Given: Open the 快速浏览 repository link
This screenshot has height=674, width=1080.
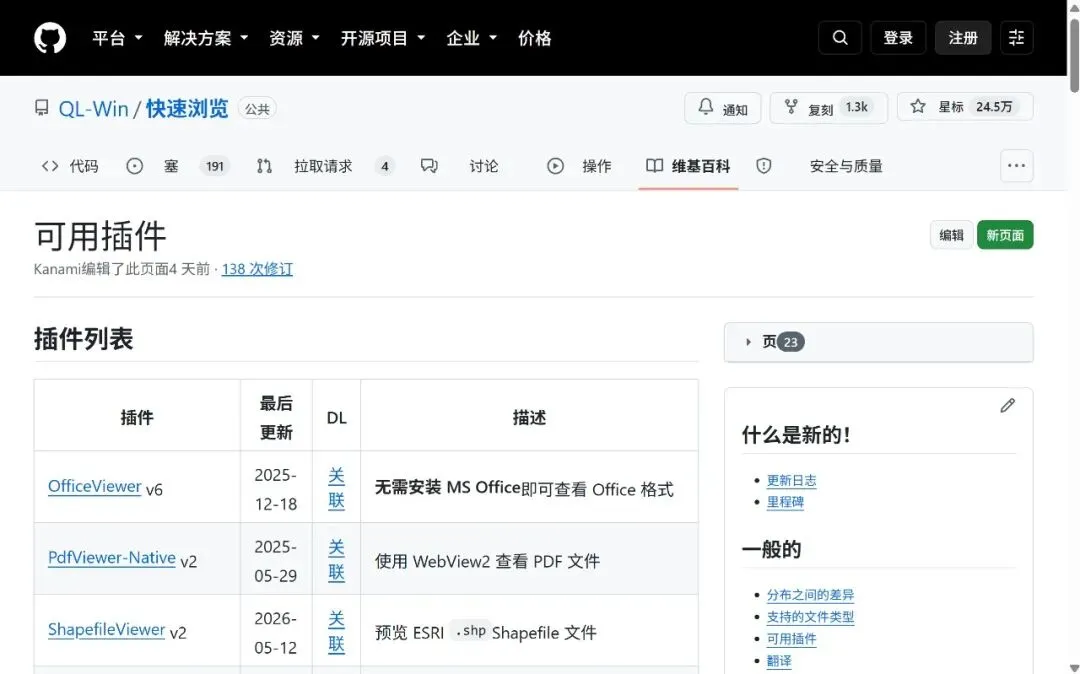Looking at the screenshot, I should click(187, 109).
